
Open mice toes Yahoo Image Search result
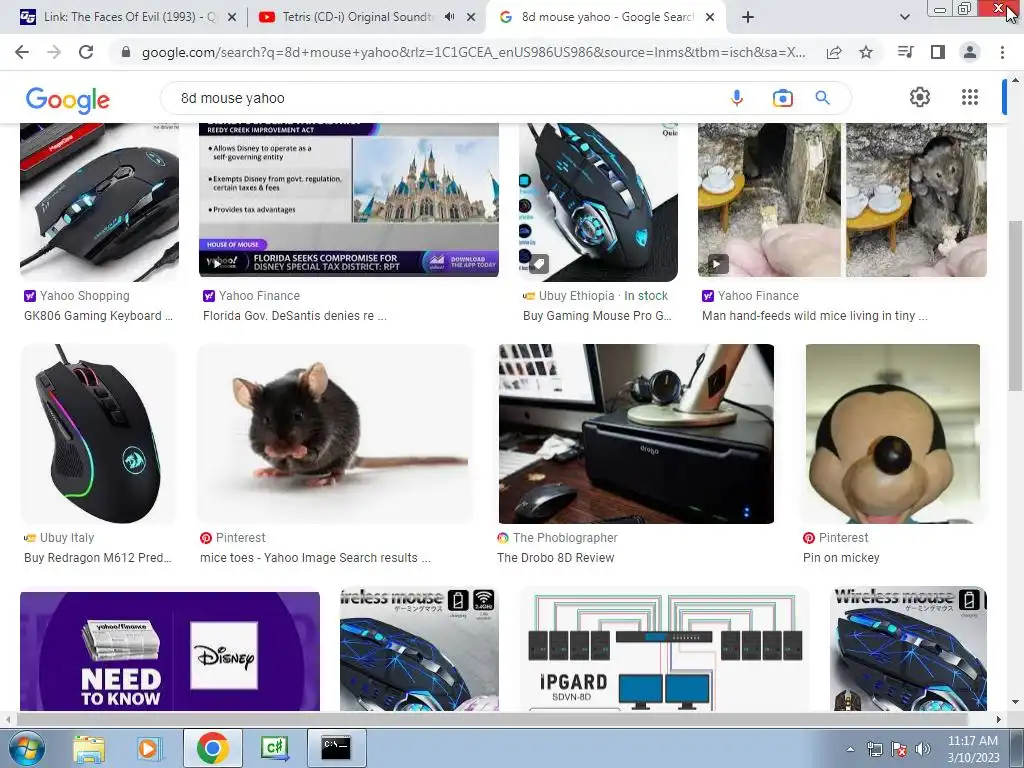pyautogui.click(x=315, y=558)
